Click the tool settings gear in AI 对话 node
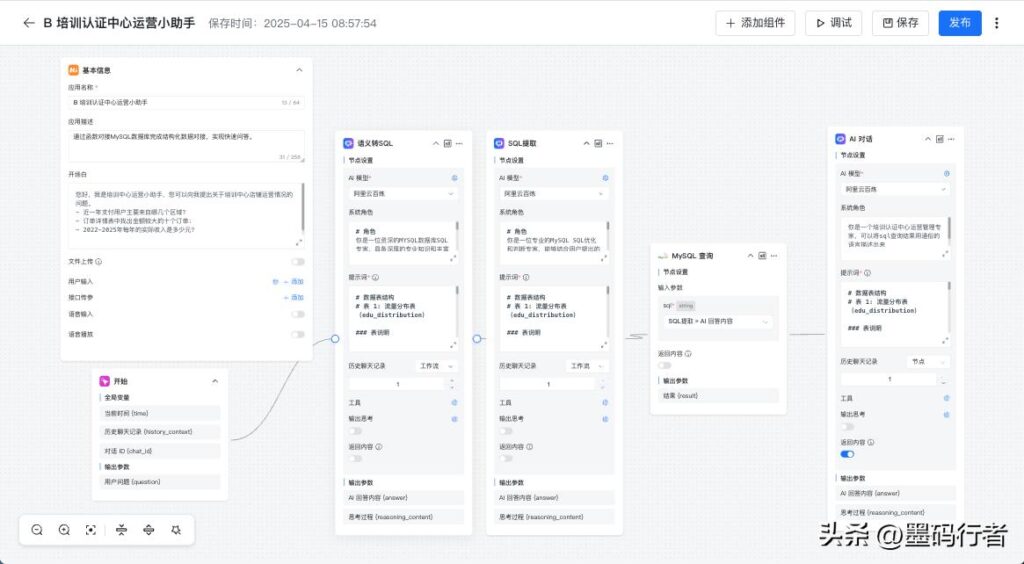1024x564 pixels. pos(946,398)
